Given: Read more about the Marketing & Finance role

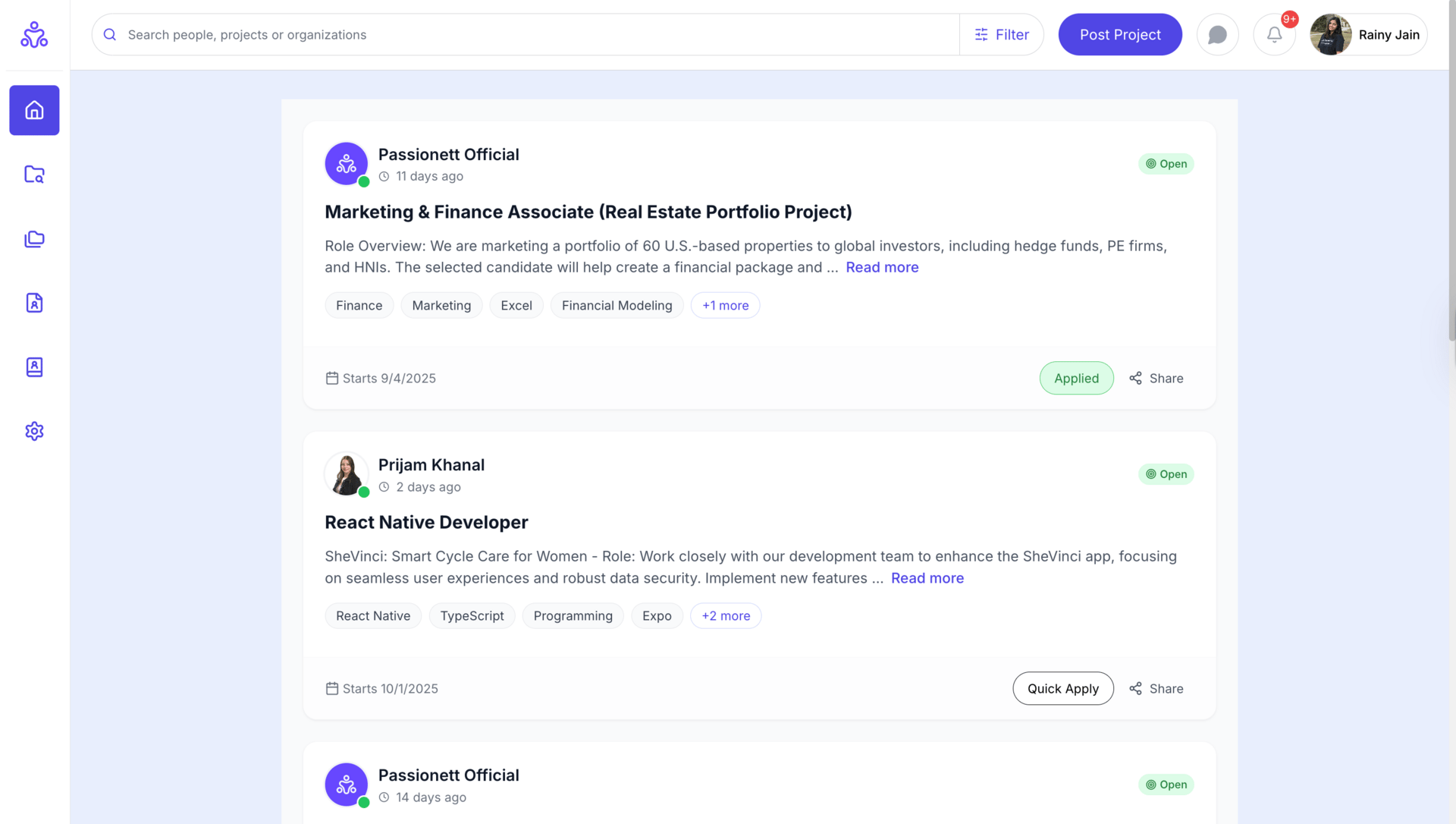Looking at the screenshot, I should [882, 267].
